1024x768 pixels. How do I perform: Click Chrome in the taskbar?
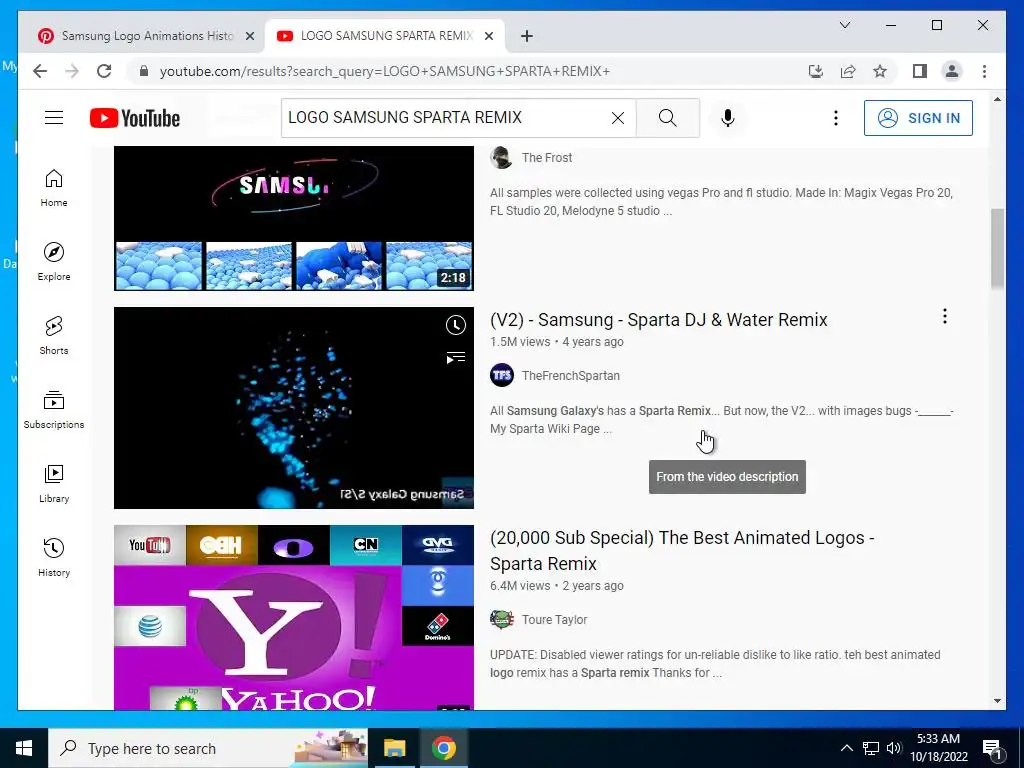point(443,748)
